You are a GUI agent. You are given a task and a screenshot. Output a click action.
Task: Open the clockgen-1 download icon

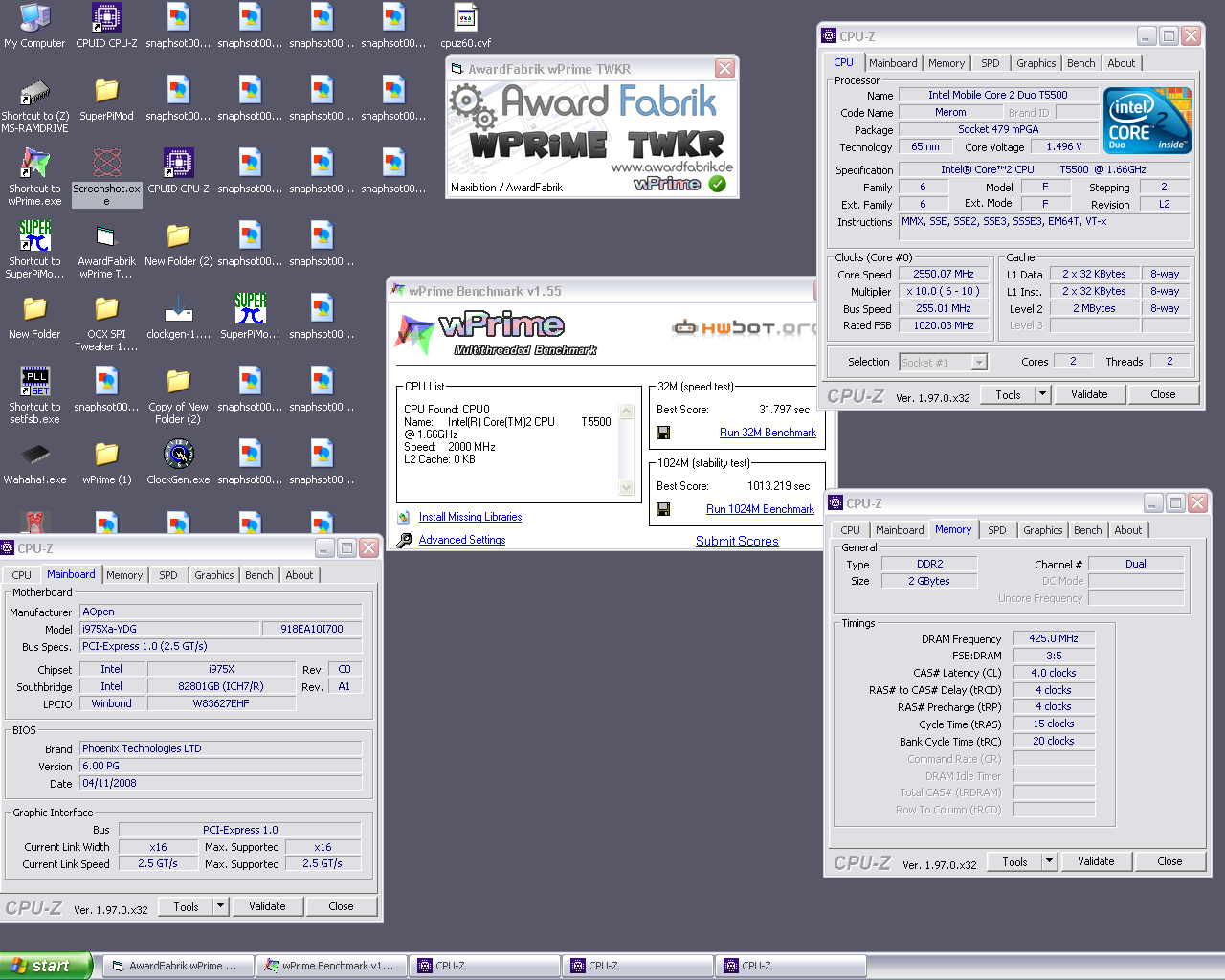178,318
